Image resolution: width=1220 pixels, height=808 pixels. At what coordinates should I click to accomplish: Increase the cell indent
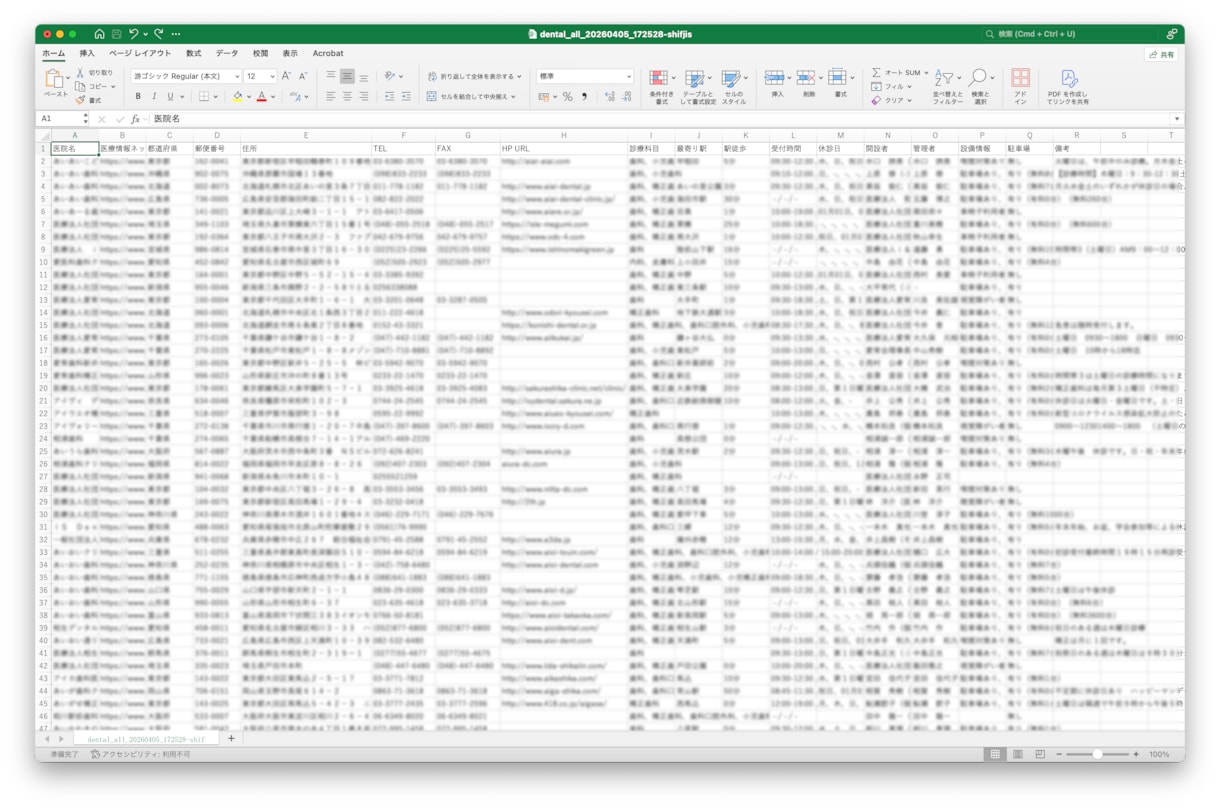pyautogui.click(x=406, y=97)
